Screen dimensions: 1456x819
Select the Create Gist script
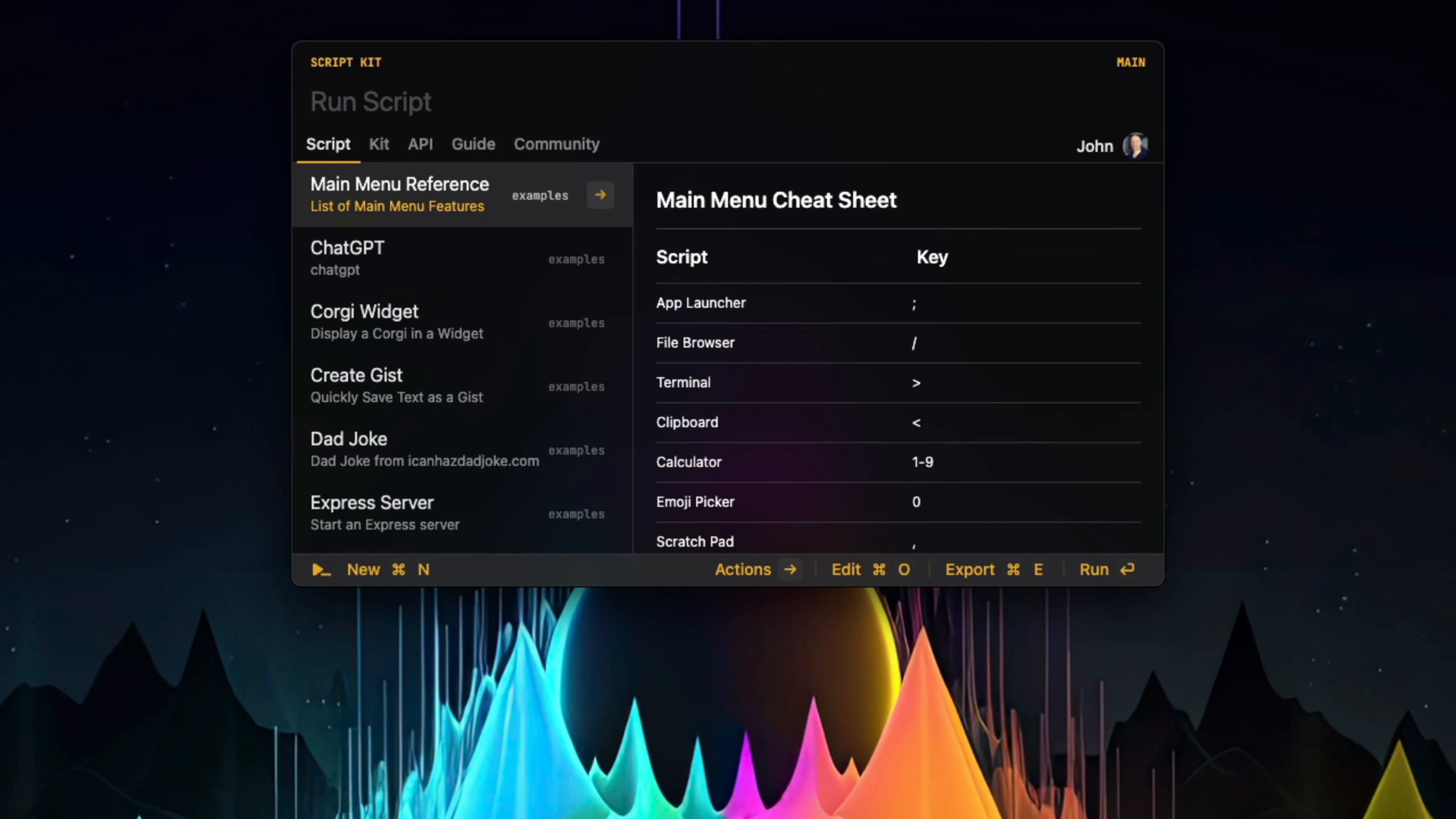click(x=462, y=386)
